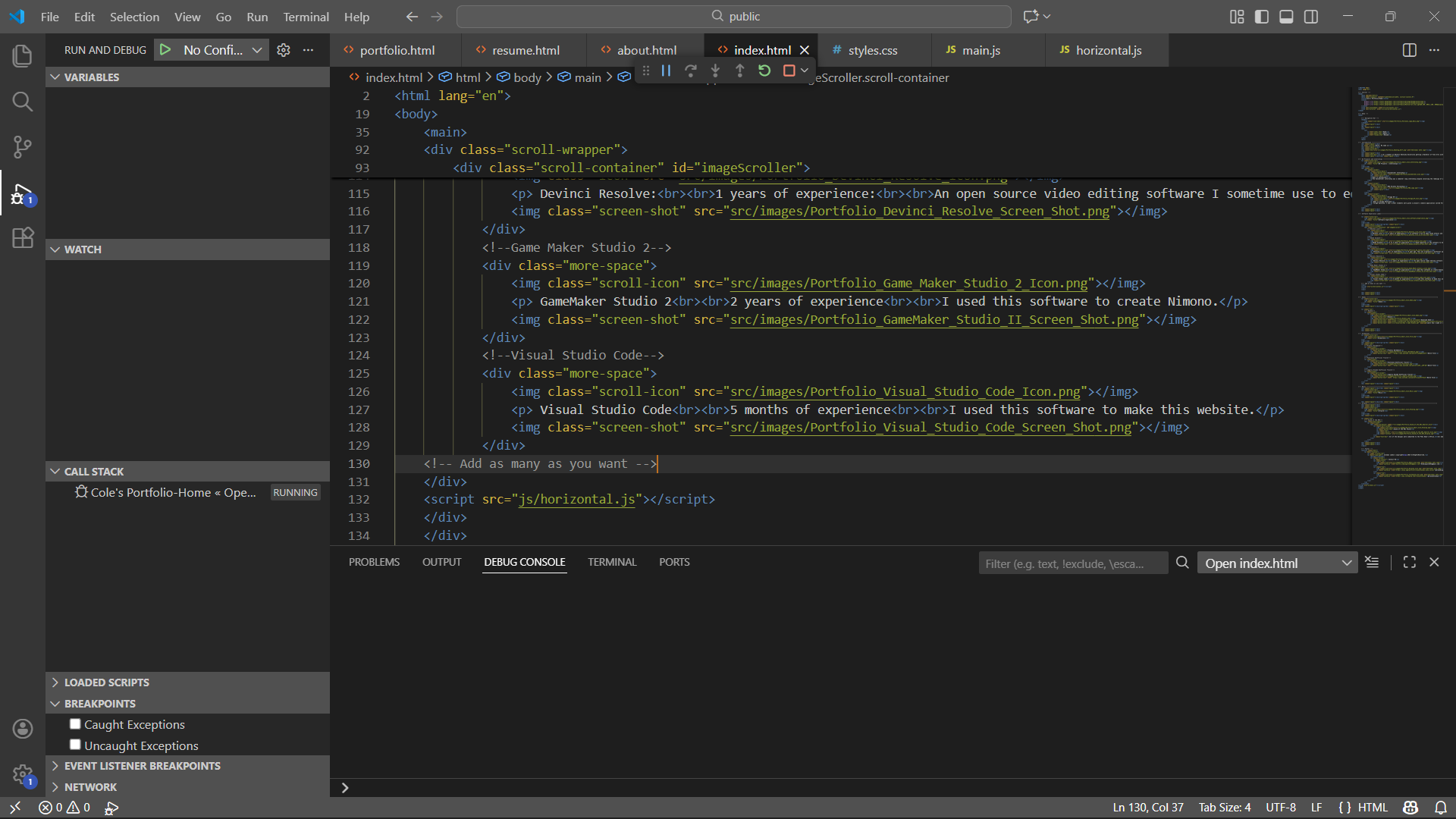Open the Explorer view in activity bar

tap(23, 56)
